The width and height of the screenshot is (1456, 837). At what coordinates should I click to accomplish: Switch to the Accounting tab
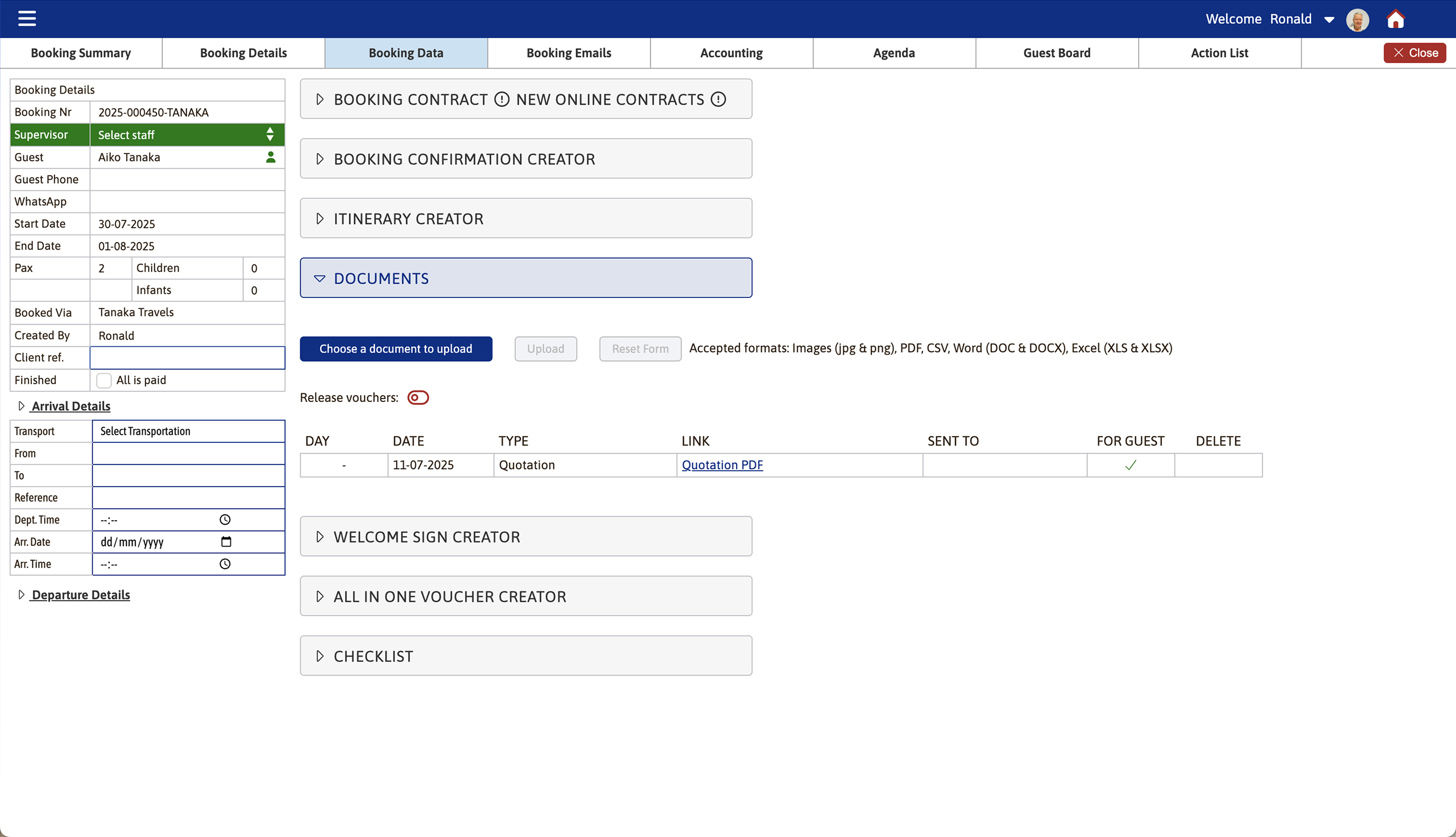click(731, 52)
